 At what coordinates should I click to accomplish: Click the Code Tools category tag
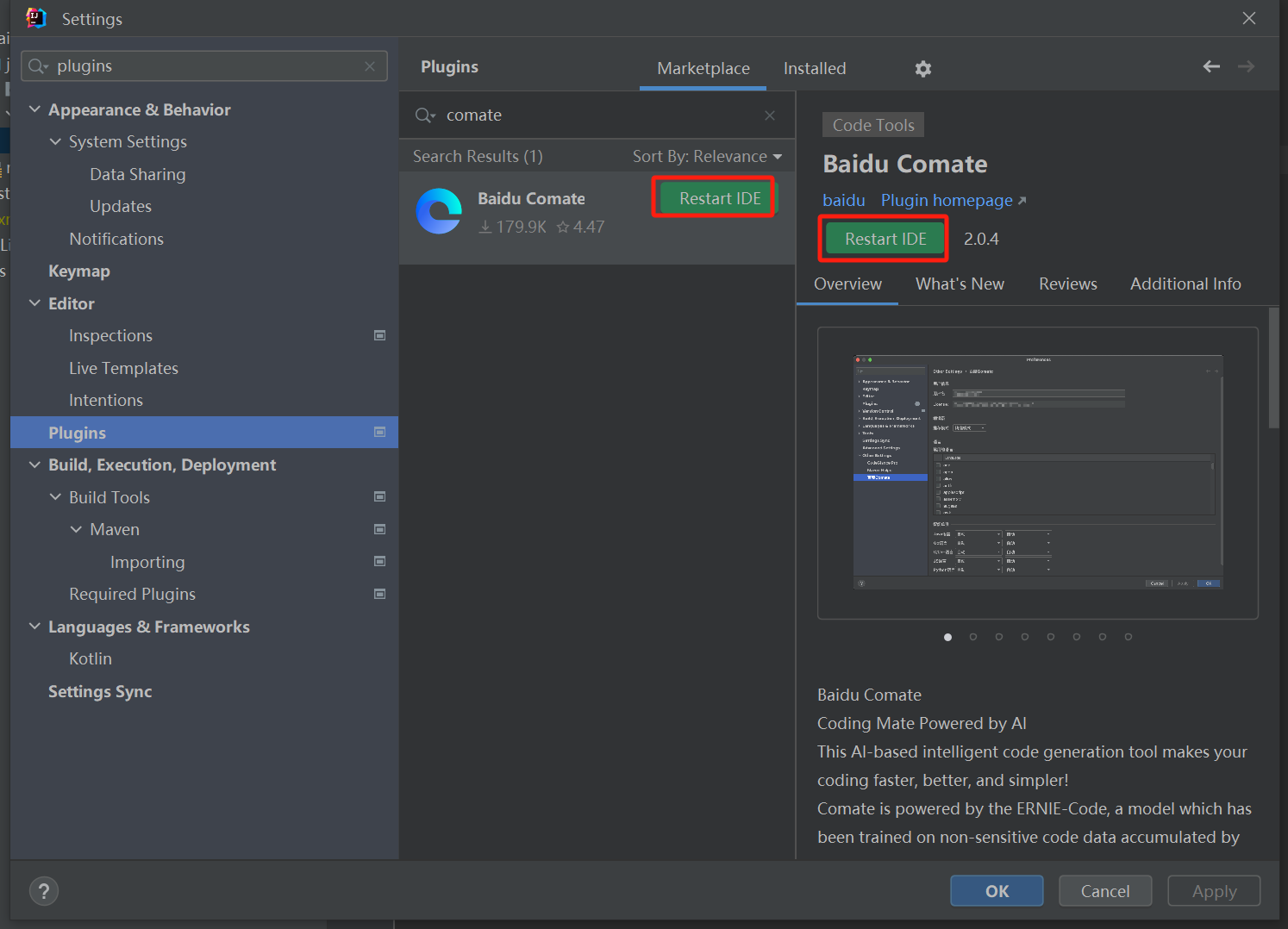click(873, 125)
